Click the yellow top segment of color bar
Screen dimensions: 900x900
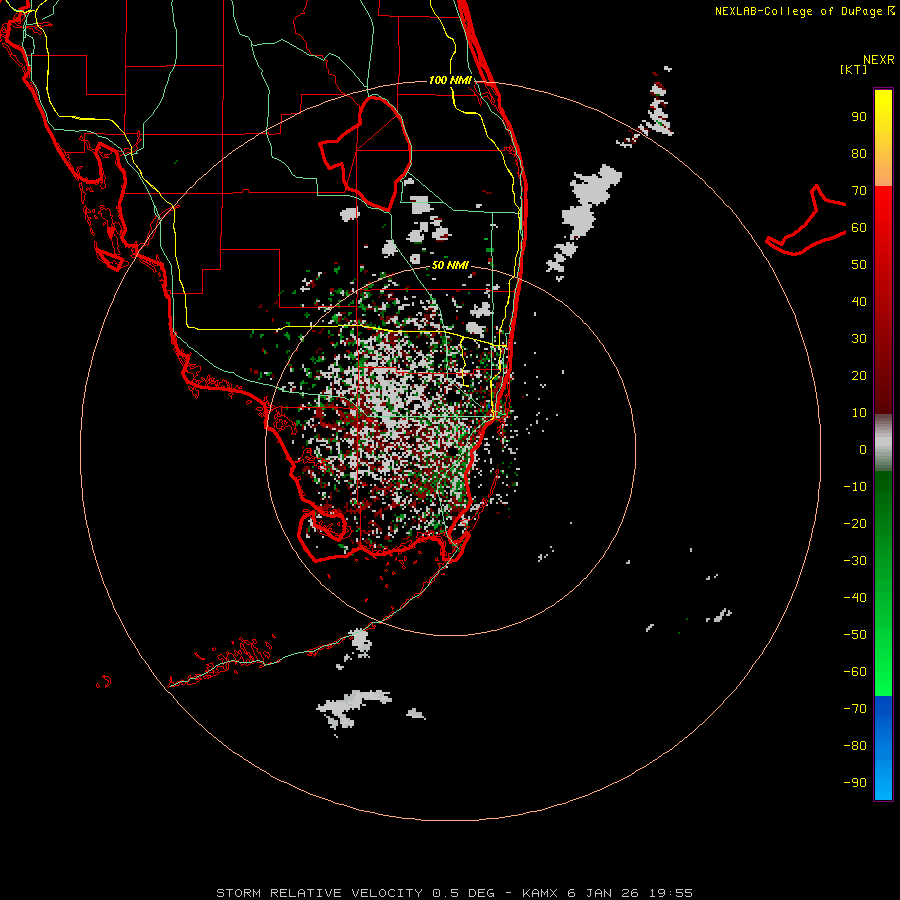(x=883, y=138)
